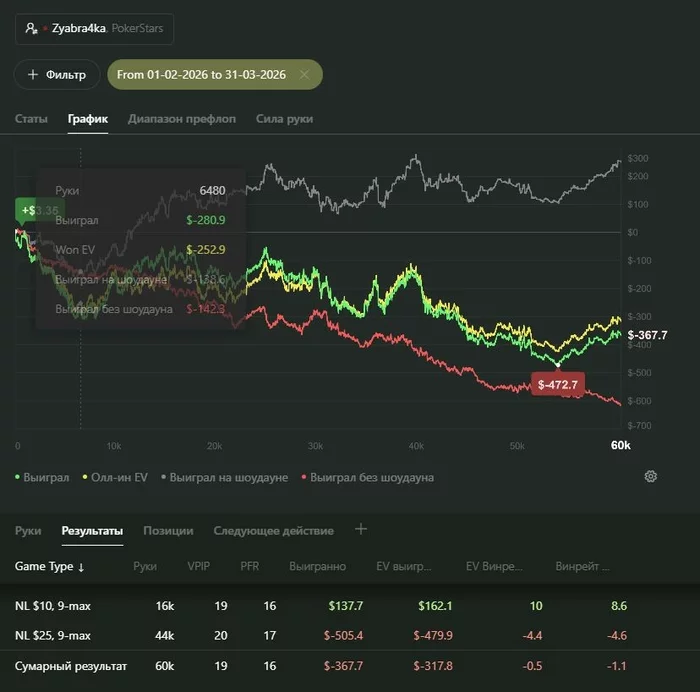
Task: Click the Game Type sort arrow
Action: [81, 567]
